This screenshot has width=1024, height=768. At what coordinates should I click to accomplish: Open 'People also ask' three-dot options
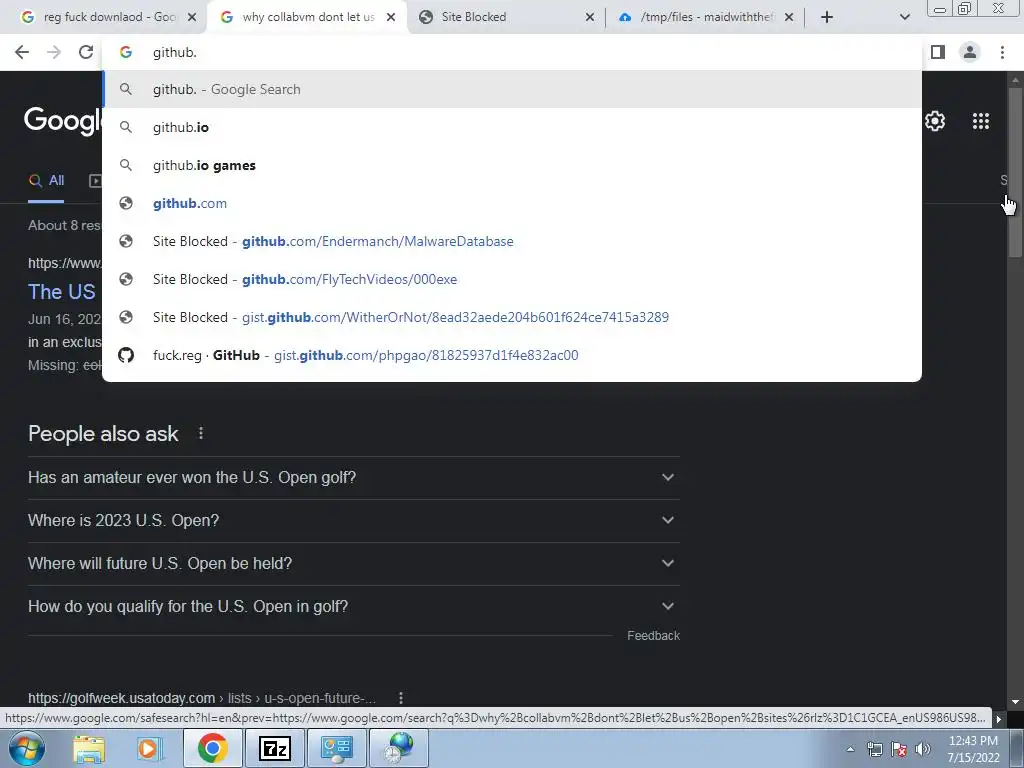tap(201, 433)
